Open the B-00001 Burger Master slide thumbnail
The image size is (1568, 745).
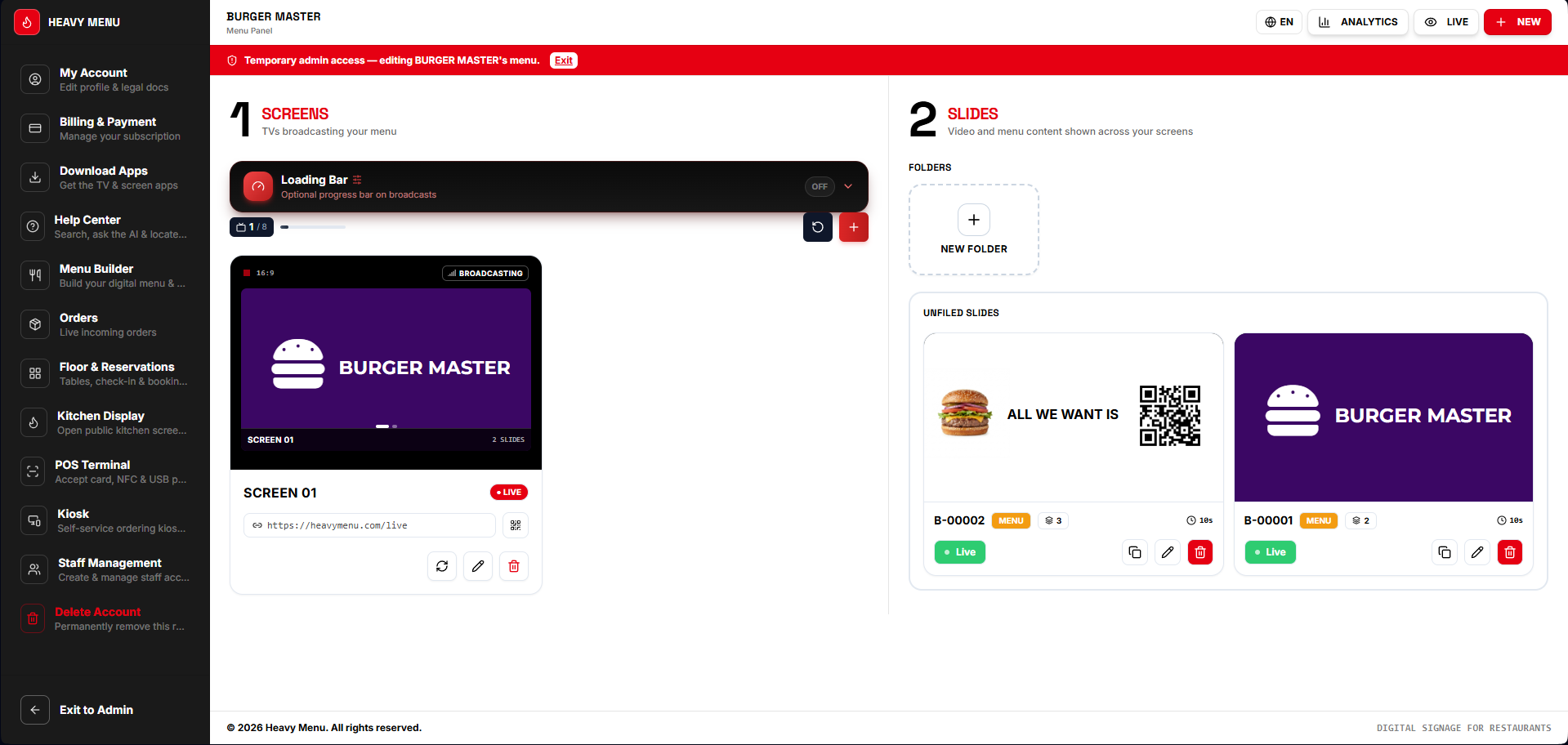click(1383, 417)
